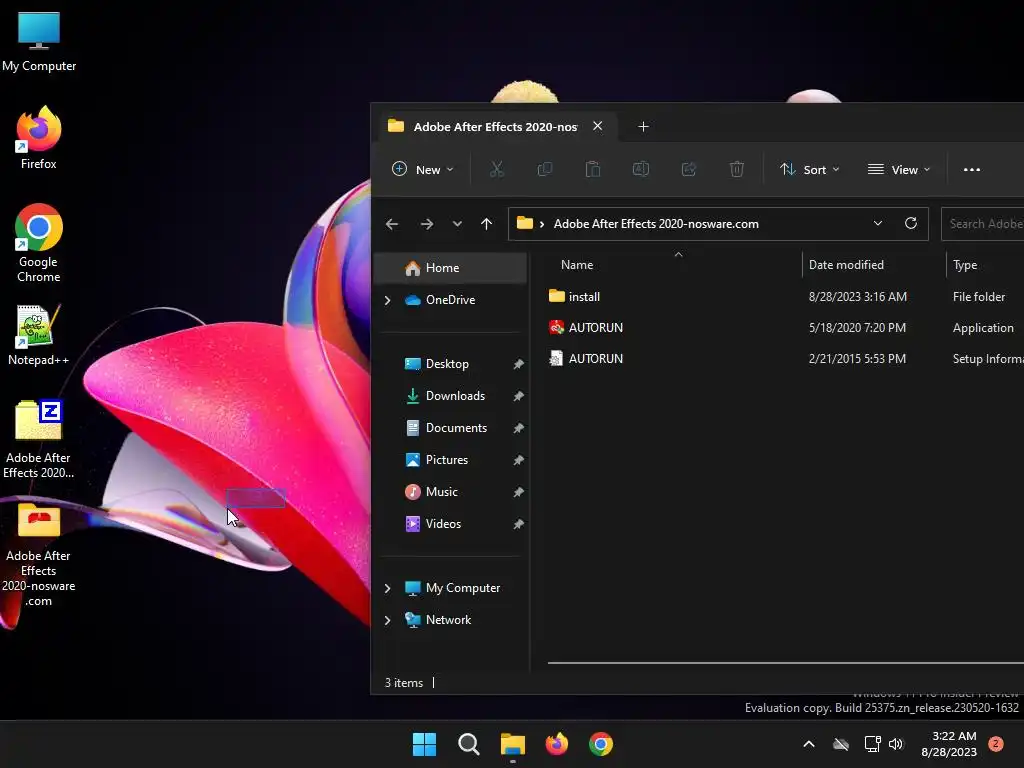Show hidden icons tray chevron

[x=808, y=744]
